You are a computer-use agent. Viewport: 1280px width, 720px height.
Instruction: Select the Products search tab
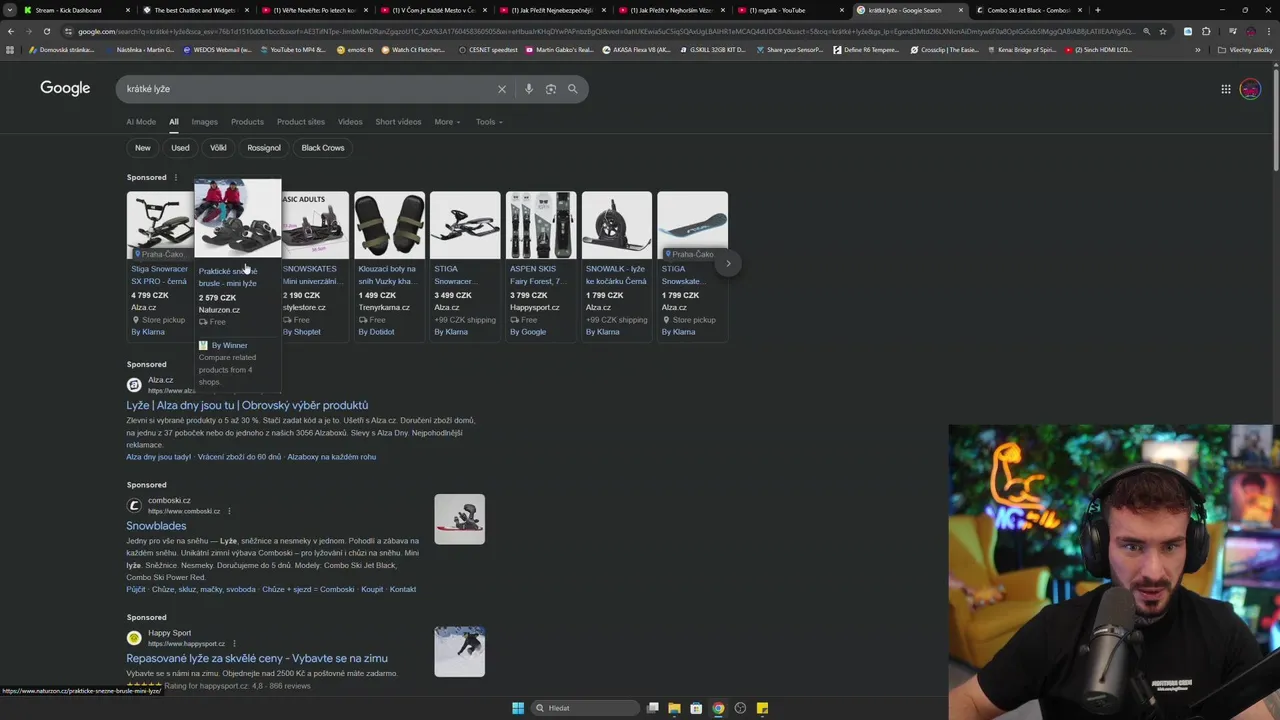[247, 122]
